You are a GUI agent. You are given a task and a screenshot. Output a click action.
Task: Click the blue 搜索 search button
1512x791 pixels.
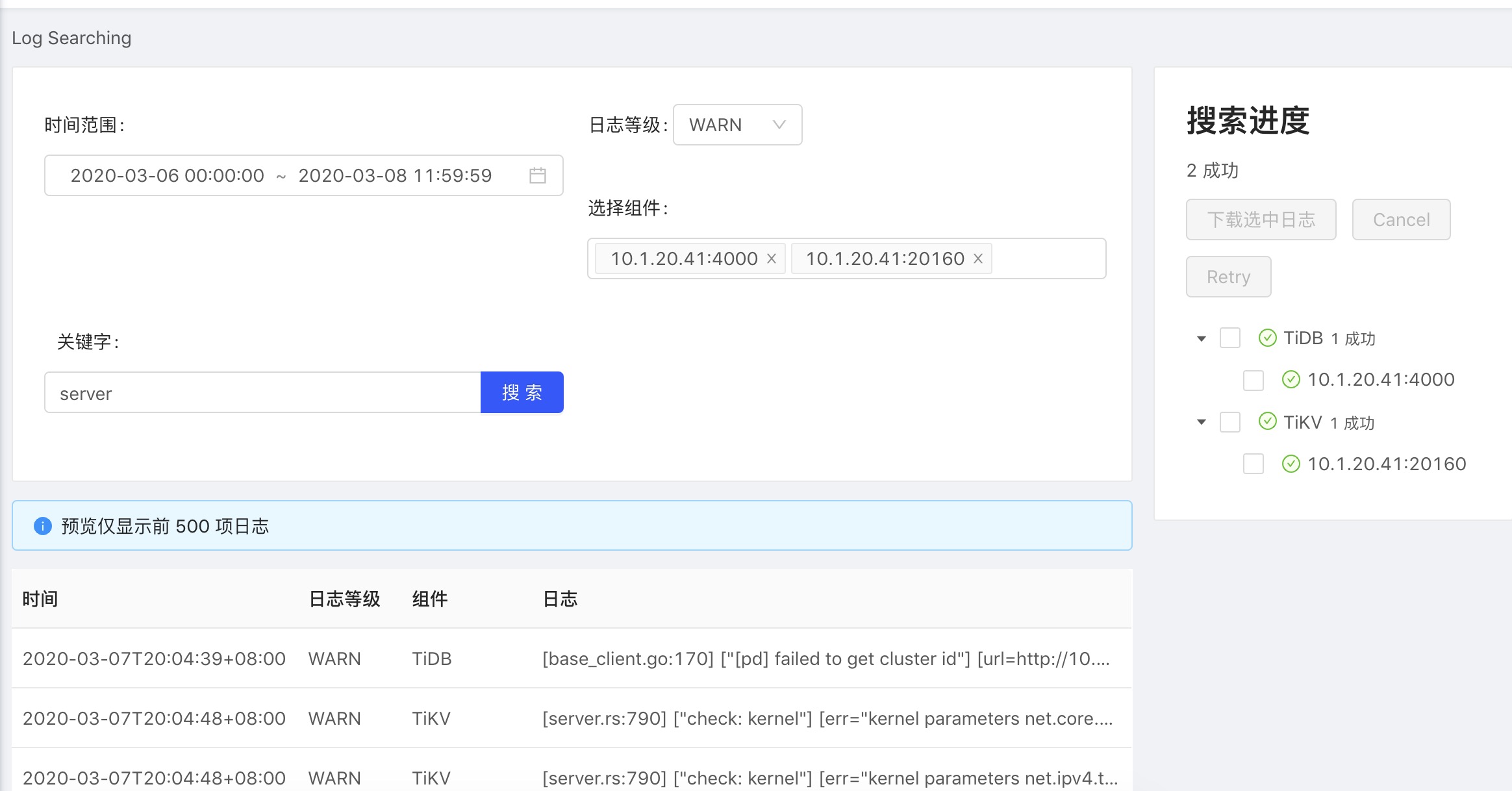[x=522, y=392]
